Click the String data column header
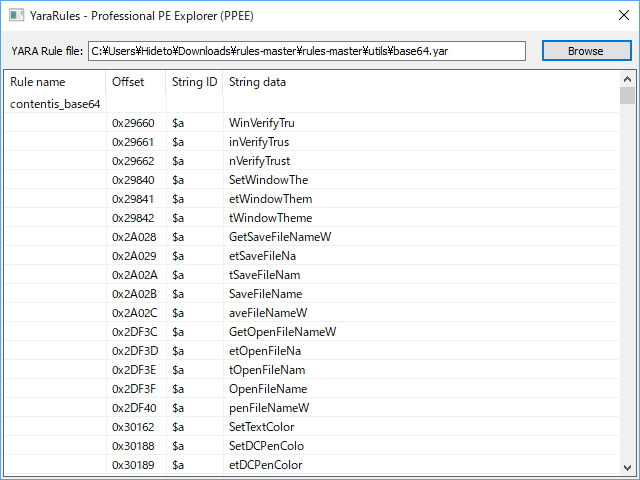The image size is (640, 480). (257, 82)
